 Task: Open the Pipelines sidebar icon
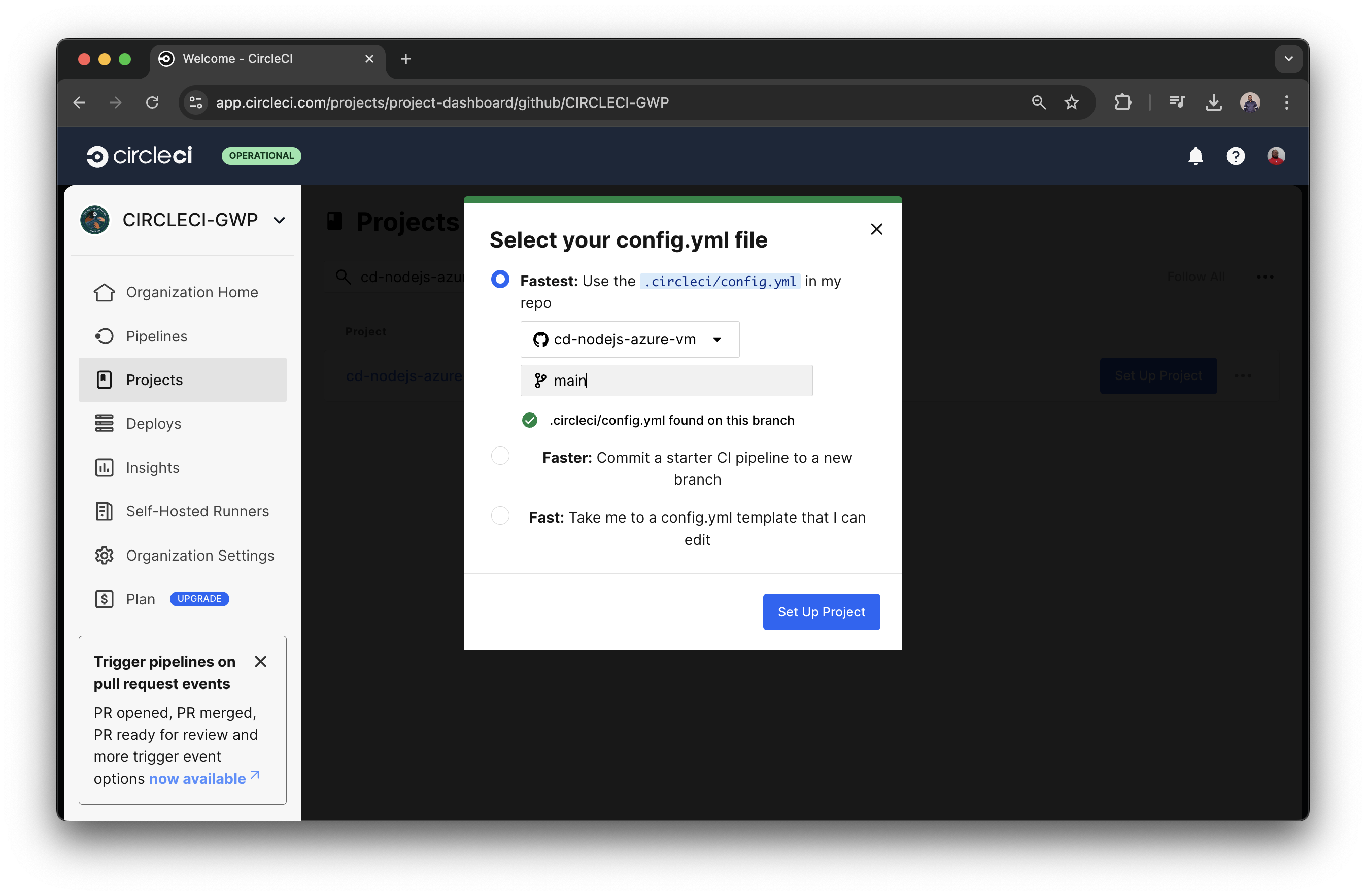pos(105,336)
